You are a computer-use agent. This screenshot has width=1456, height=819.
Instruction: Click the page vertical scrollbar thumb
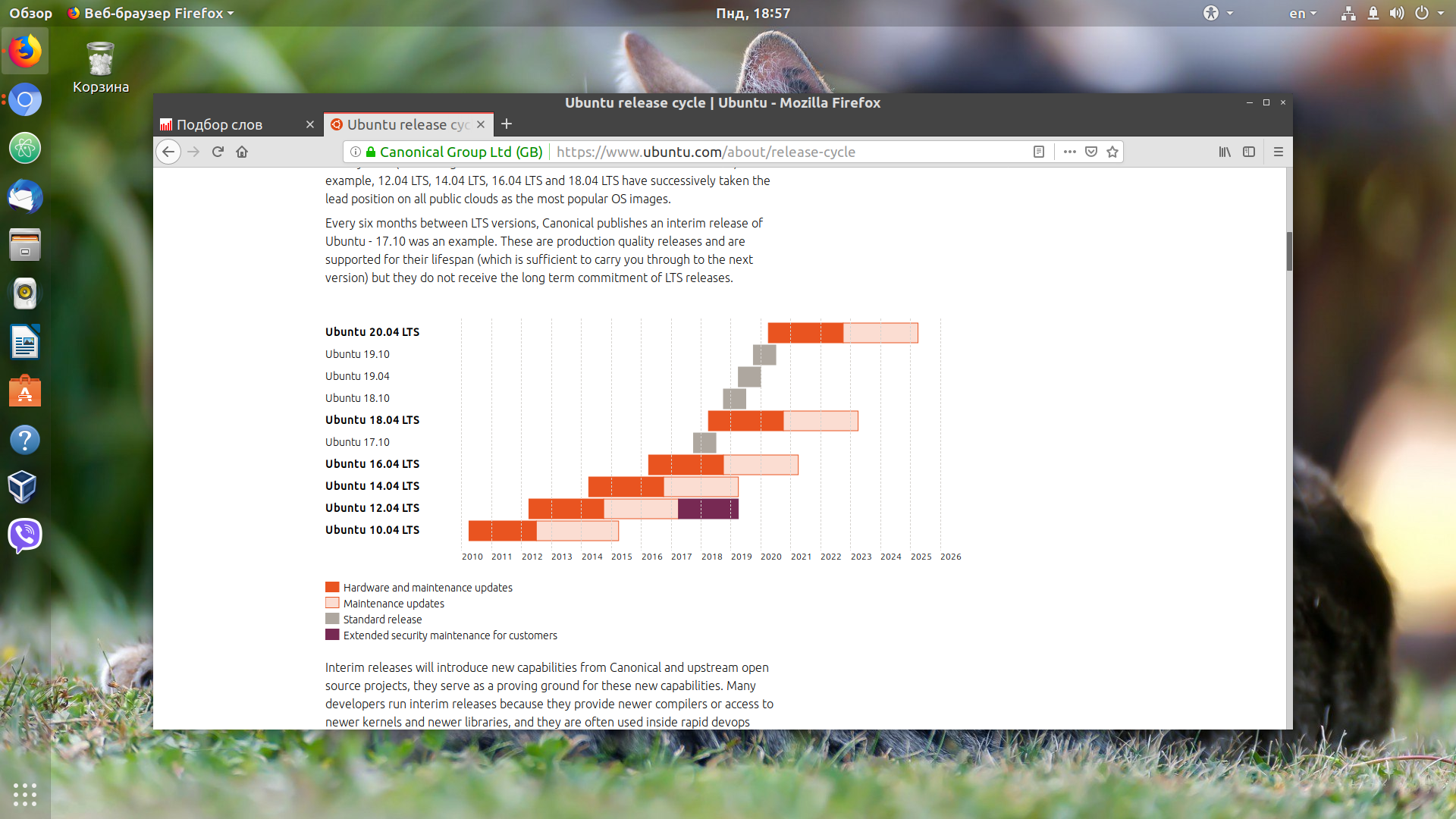pyautogui.click(x=1289, y=251)
